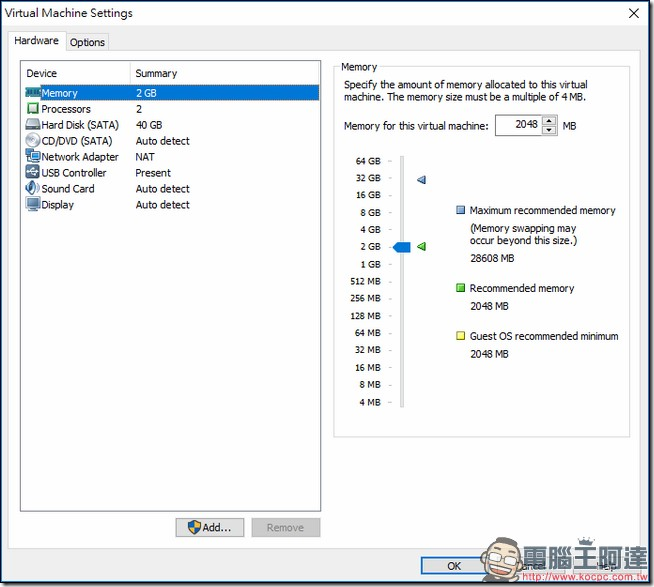Viewport: 654px width, 587px height.
Task: Click the '1 GB' scale label
Action: click(x=370, y=265)
